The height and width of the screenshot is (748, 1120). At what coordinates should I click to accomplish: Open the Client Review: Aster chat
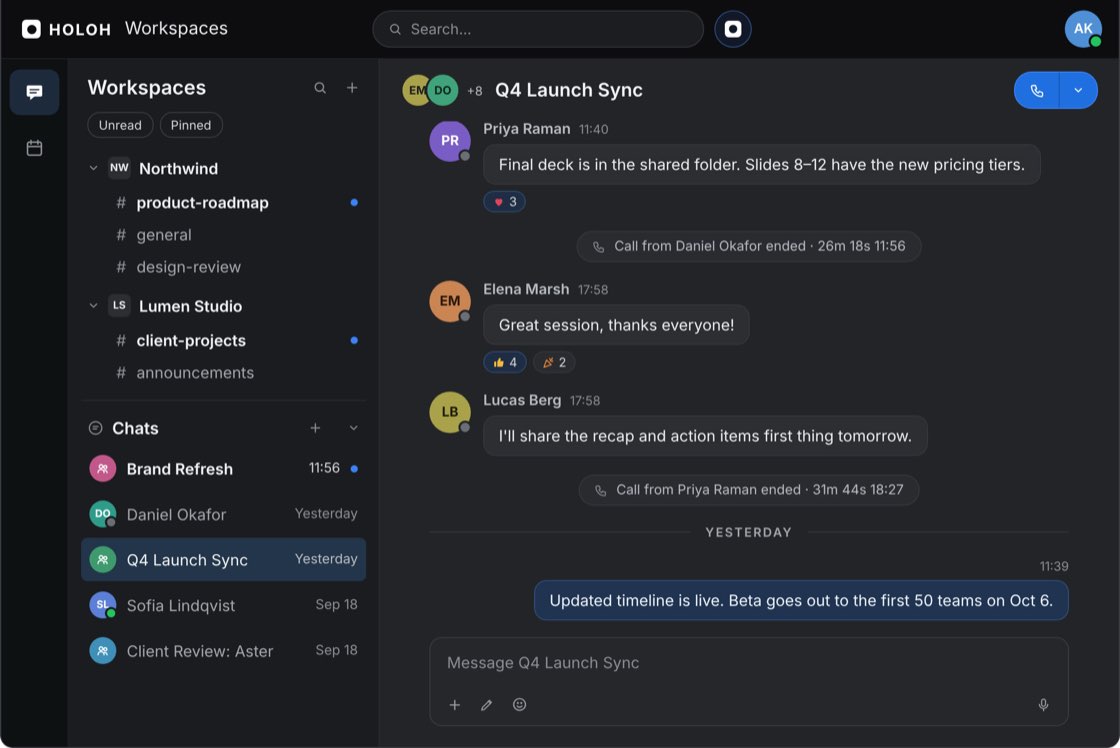point(224,651)
